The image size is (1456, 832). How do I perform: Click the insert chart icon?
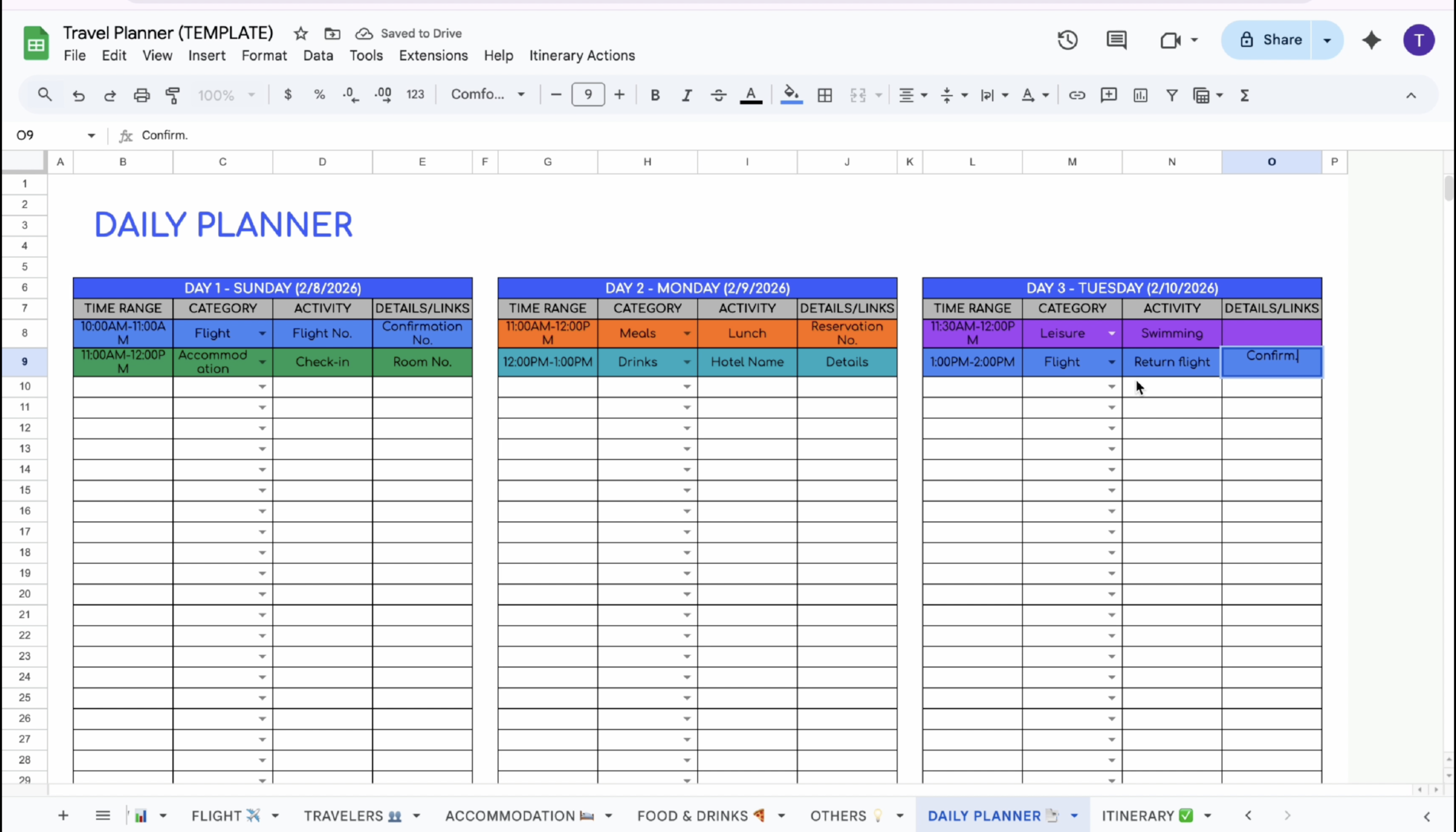1140,95
